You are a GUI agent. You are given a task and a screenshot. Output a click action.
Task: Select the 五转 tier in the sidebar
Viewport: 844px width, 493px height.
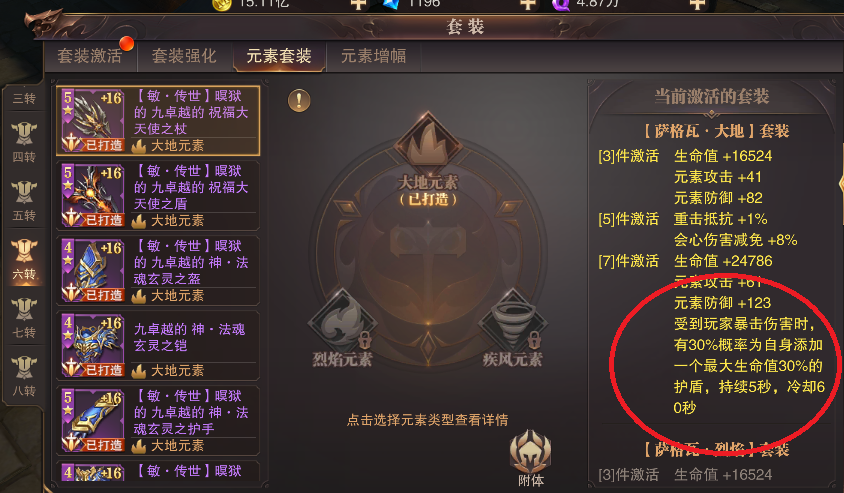pos(24,200)
